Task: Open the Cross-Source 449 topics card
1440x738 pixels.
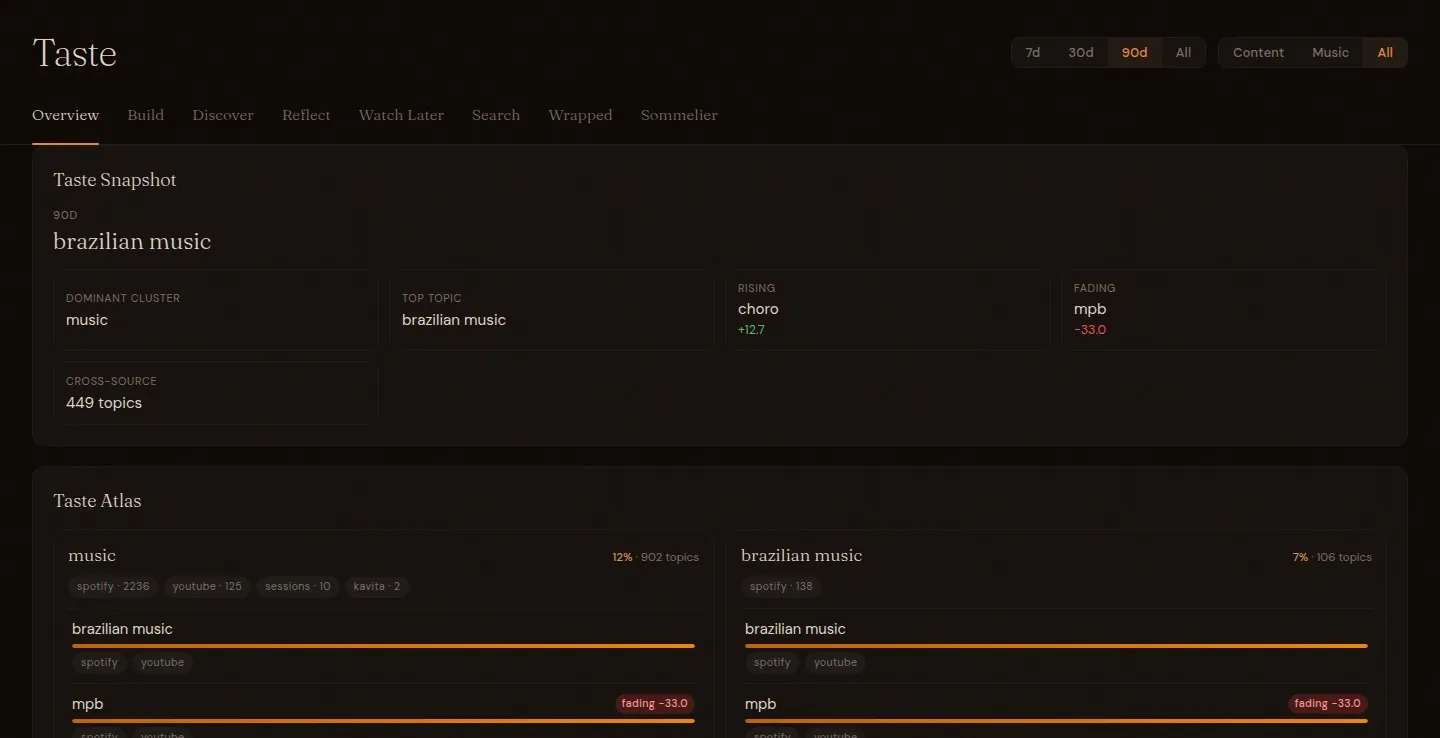Action: coord(216,393)
